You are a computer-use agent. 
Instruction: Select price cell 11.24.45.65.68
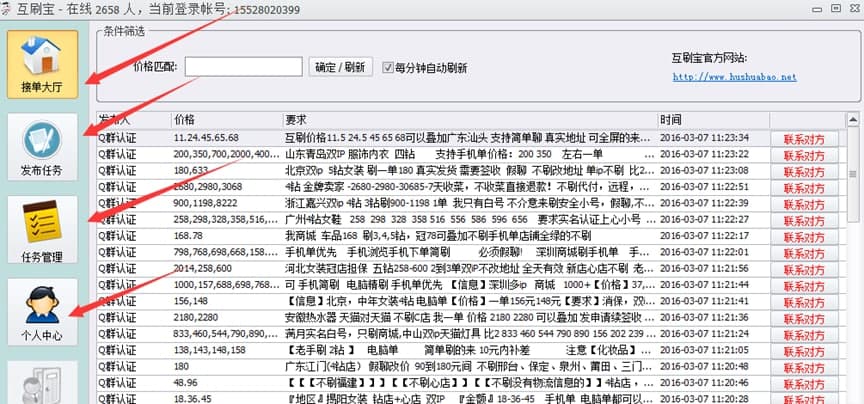pyautogui.click(x=206, y=138)
